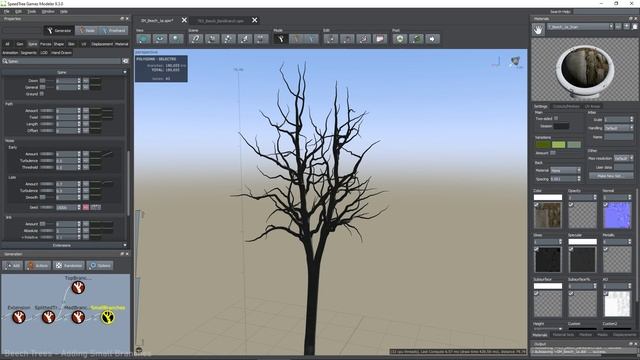This screenshot has width=640, height=360.
Task: Open the Atlas Handling dropdown
Action: click(618, 128)
